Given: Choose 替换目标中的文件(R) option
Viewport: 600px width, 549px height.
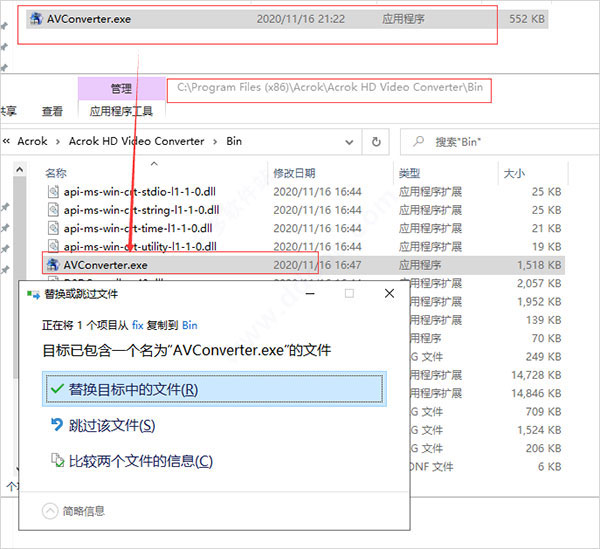Looking at the screenshot, I should [214, 389].
